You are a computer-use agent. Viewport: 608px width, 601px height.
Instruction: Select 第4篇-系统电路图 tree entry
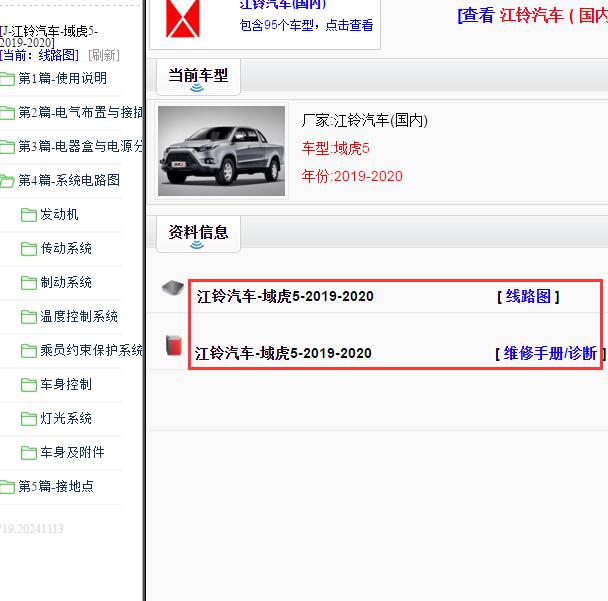pyautogui.click(x=69, y=180)
